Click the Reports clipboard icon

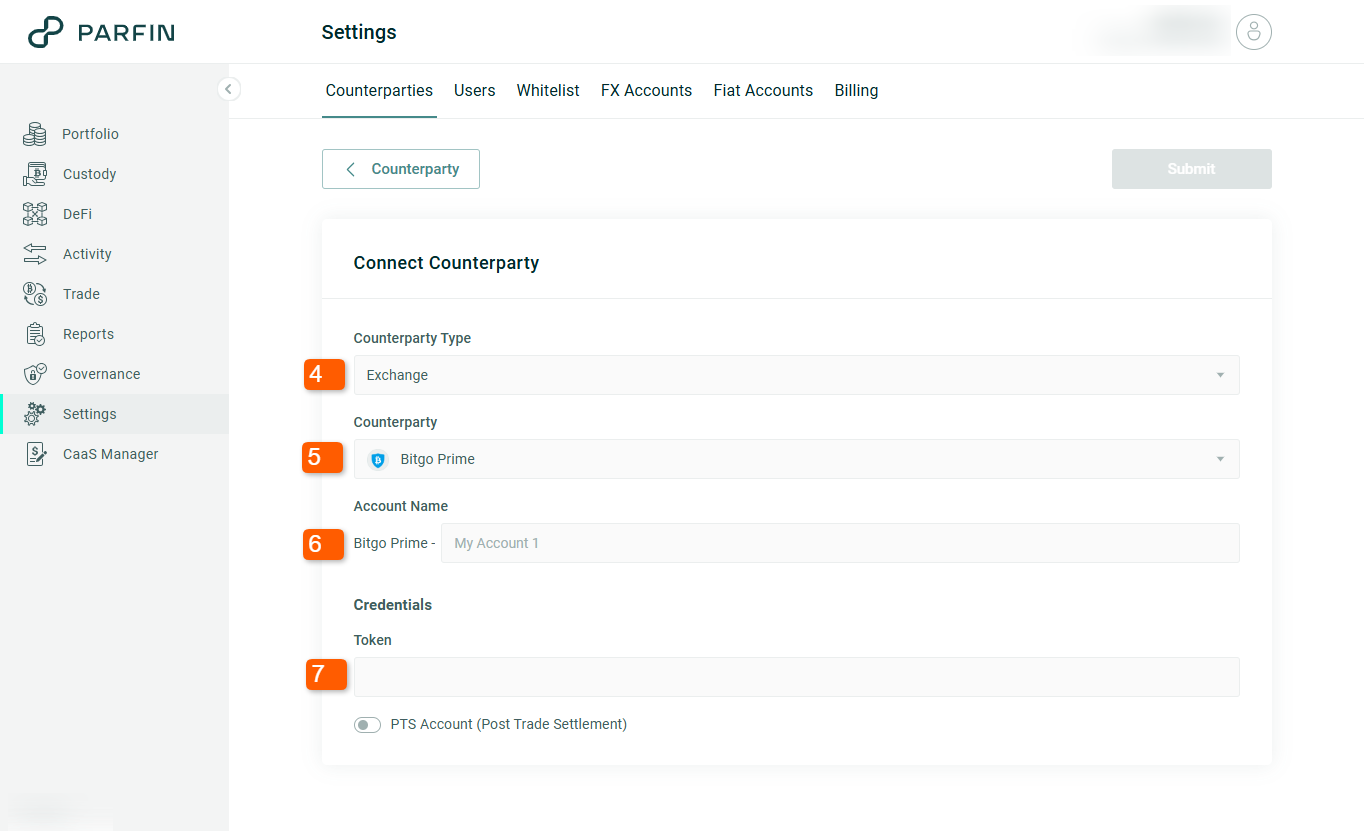click(x=35, y=334)
